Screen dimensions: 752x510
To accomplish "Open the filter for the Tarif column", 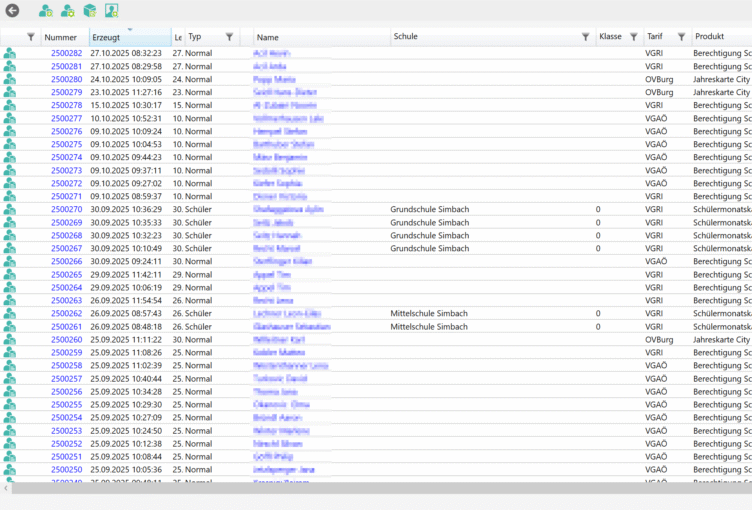I will coord(681,37).
